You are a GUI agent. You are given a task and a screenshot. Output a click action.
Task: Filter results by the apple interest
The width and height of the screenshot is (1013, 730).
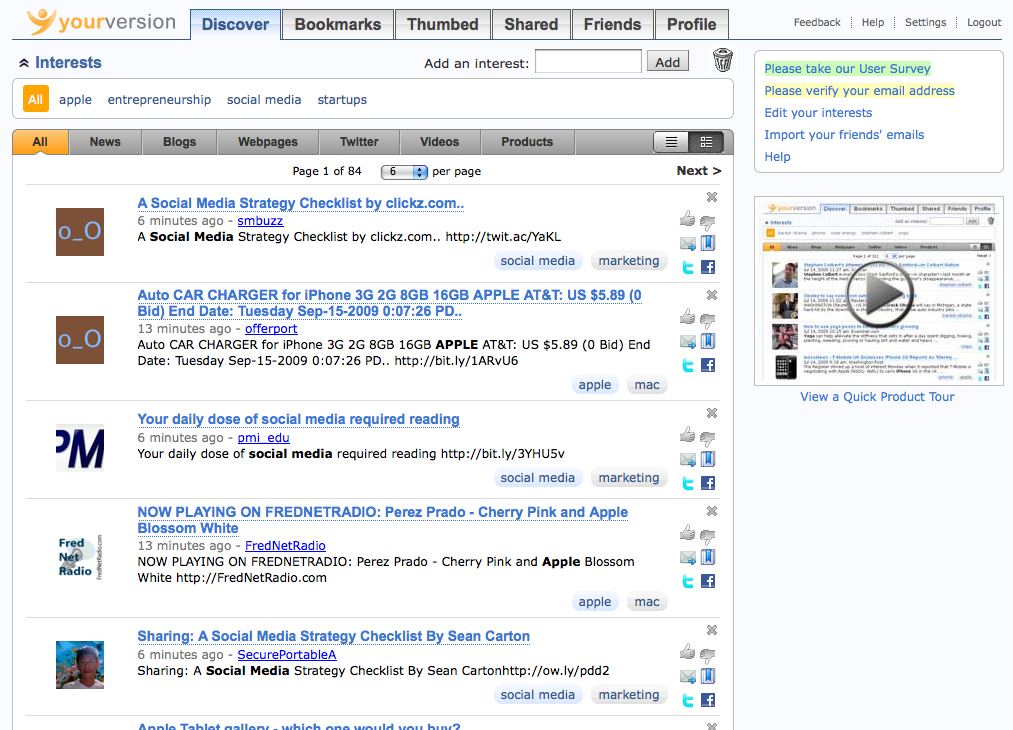click(75, 99)
